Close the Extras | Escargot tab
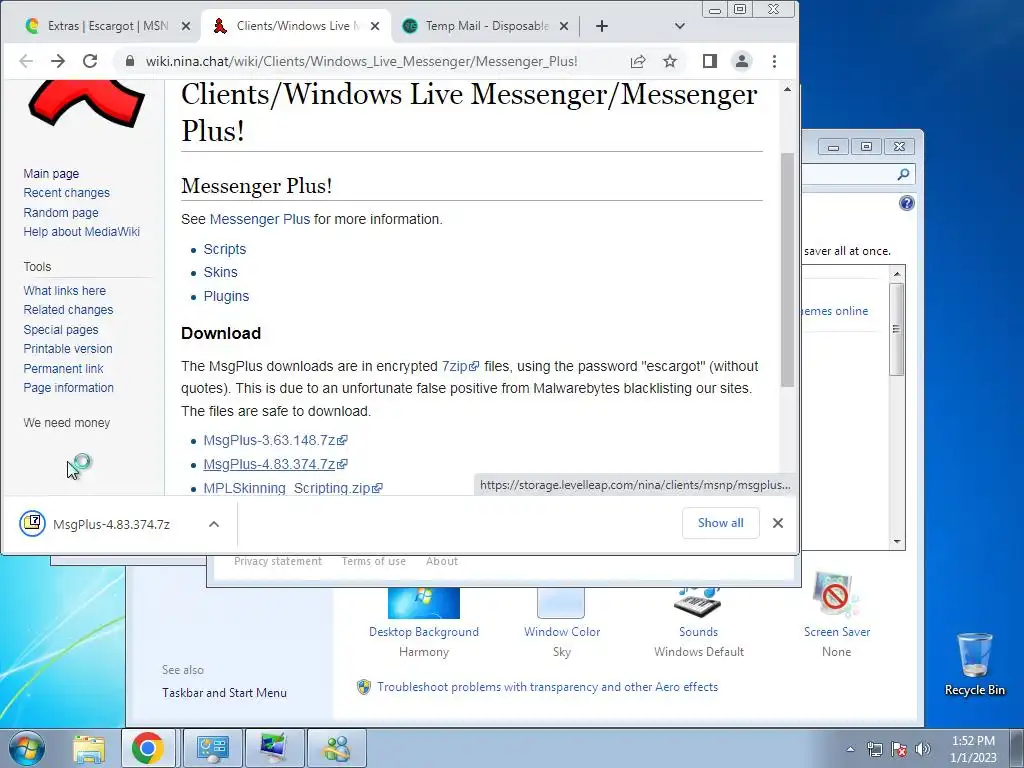The image size is (1024, 768). pos(186,26)
